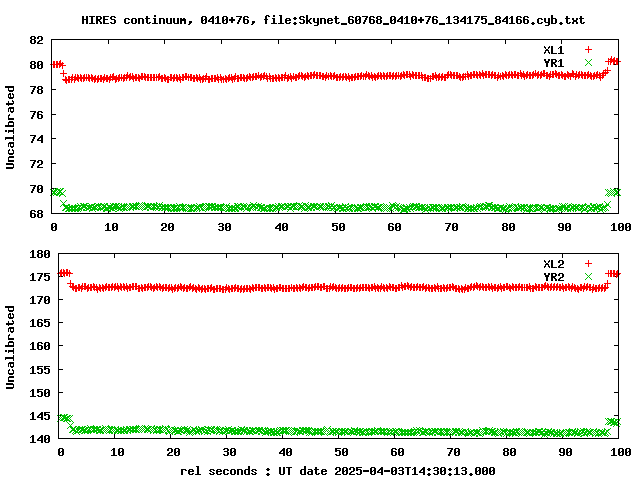Click x-axis tick 40 under the XL2/YR2 plot
This screenshot has width=640, height=480.
285,452
